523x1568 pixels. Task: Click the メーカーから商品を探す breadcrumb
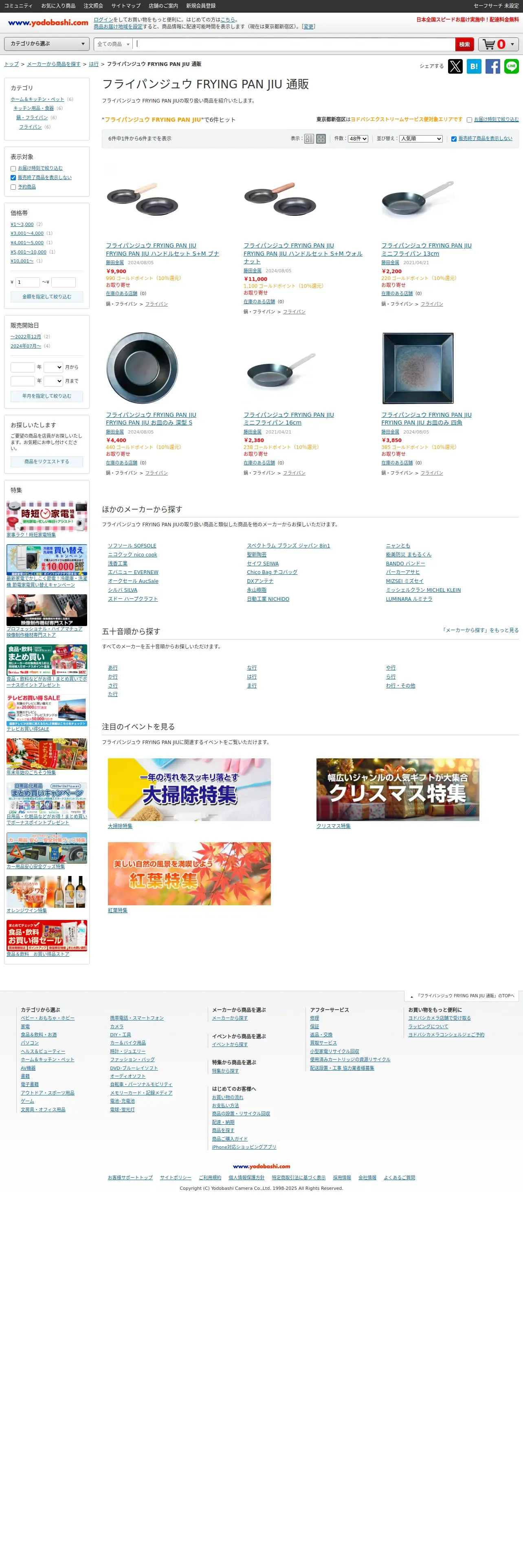(x=54, y=64)
